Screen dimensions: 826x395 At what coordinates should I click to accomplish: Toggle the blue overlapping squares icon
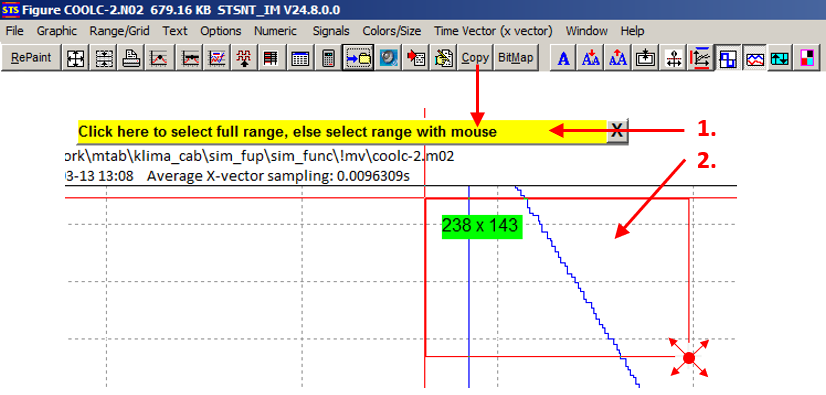(728, 58)
